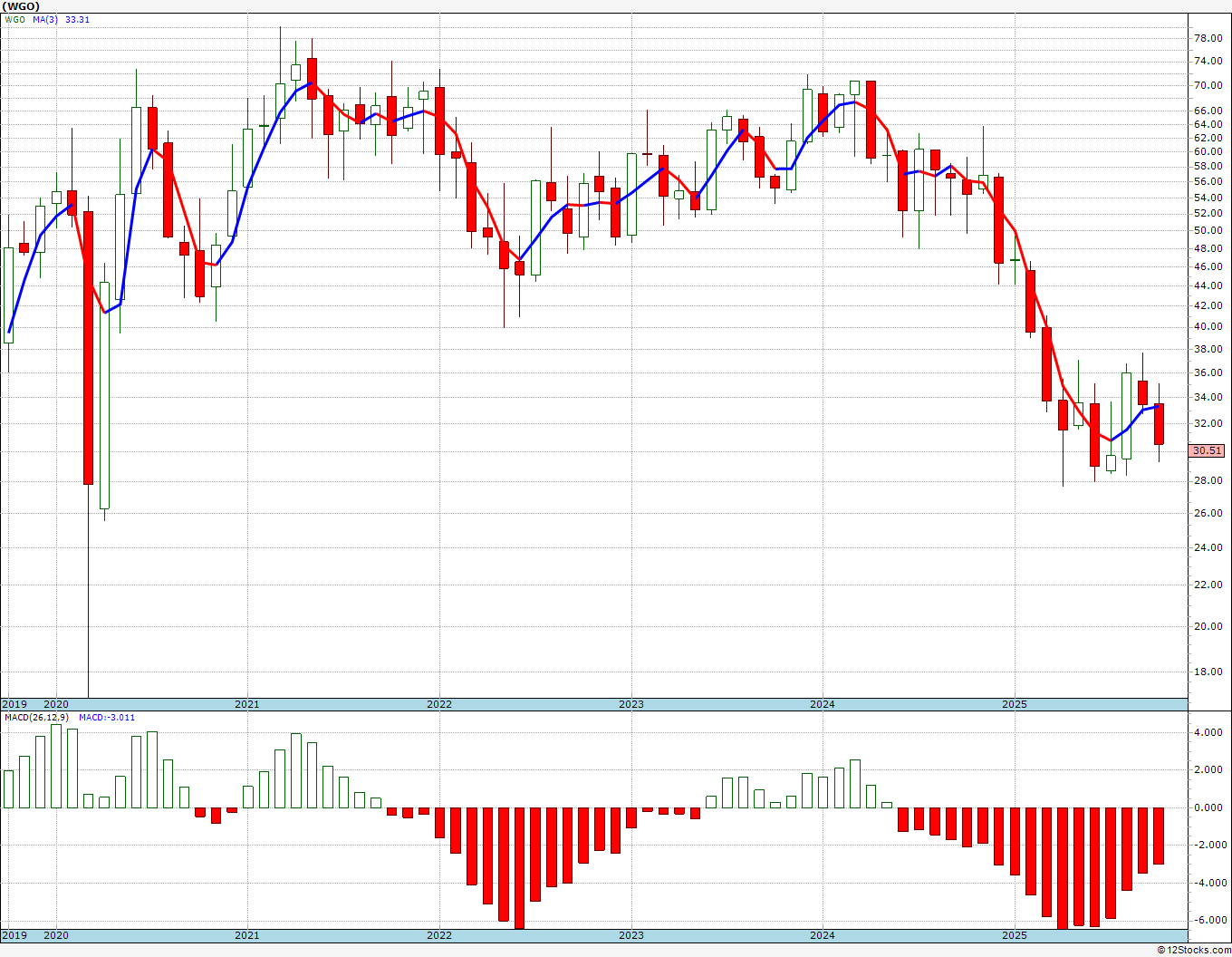Select the "20.00" price axis label
1232x957 pixels.
1208,626
